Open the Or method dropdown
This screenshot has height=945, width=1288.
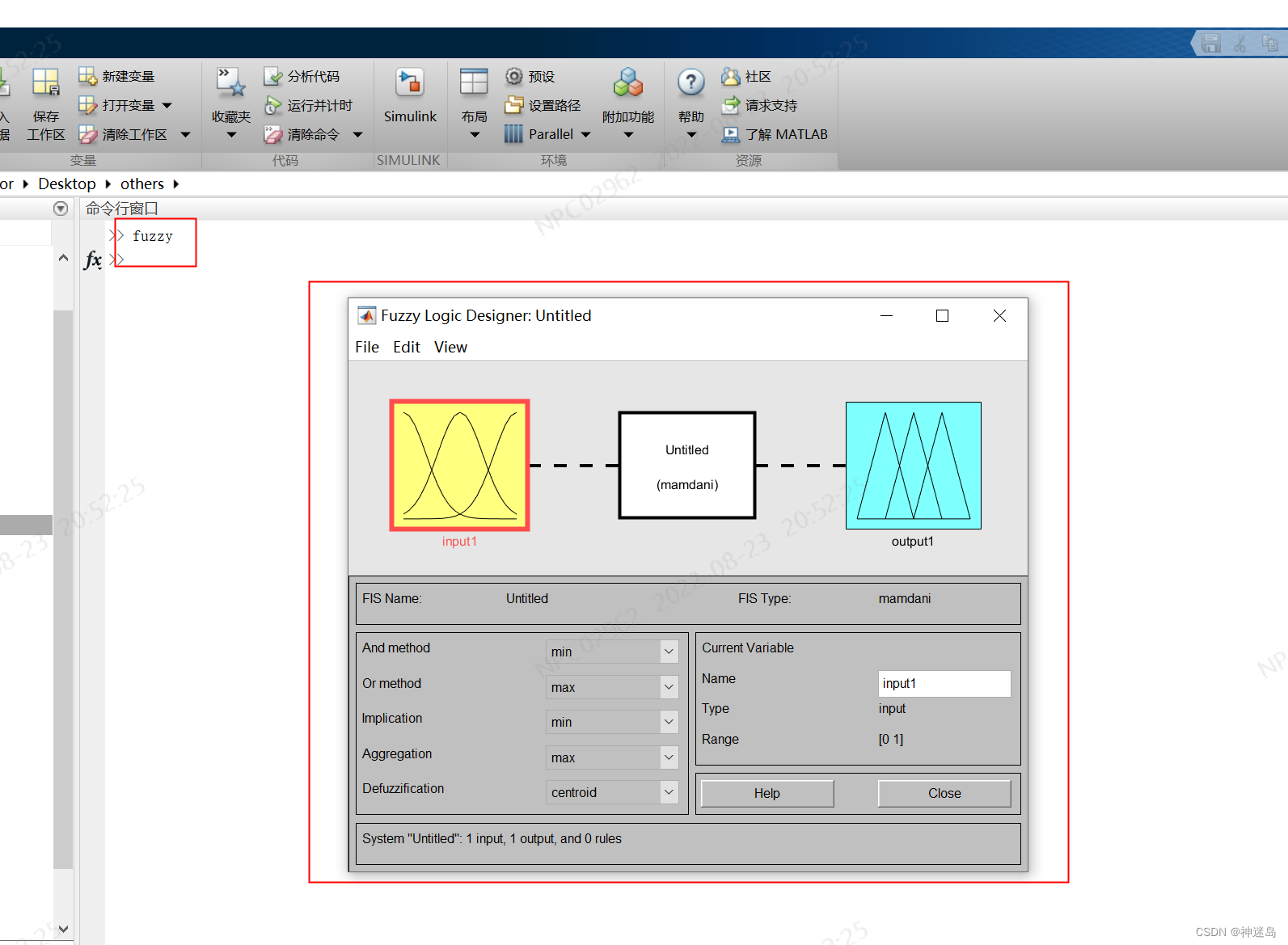click(612, 687)
